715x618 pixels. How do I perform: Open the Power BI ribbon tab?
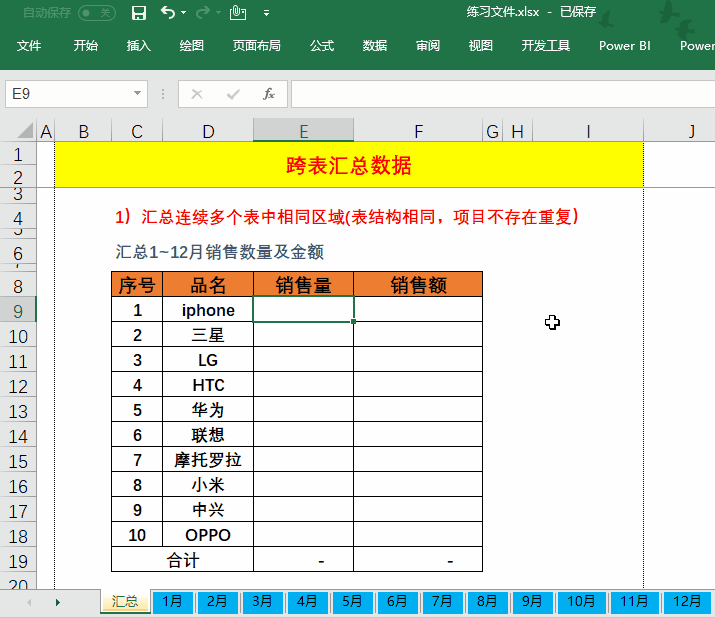tap(625, 46)
